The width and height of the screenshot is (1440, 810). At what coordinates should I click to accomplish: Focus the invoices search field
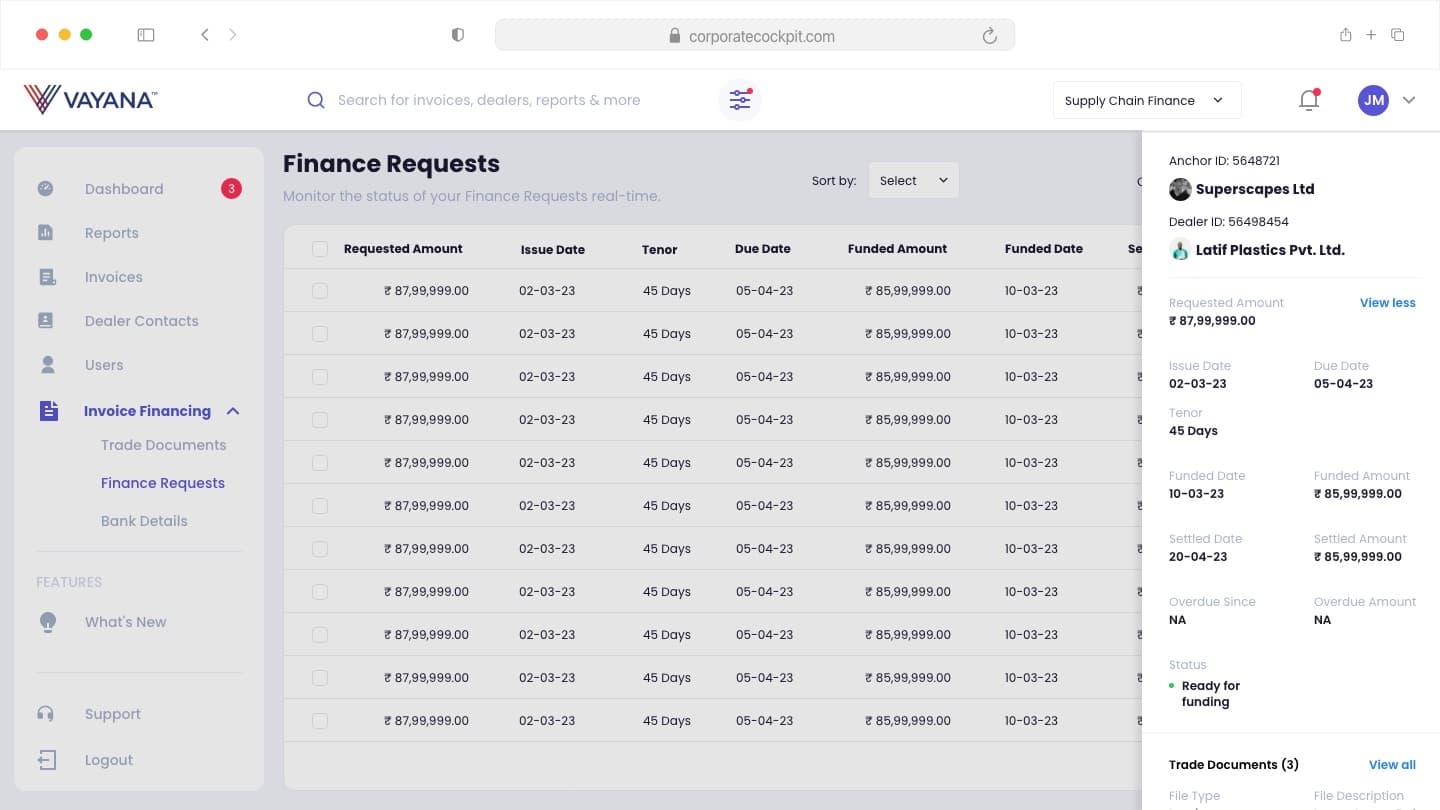pos(489,100)
